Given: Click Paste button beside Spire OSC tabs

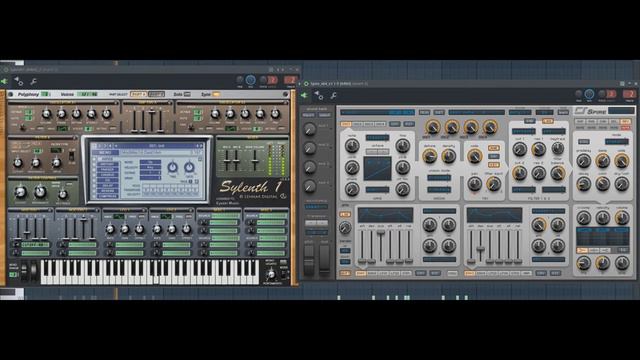Looking at the screenshot, I should click(409, 124).
